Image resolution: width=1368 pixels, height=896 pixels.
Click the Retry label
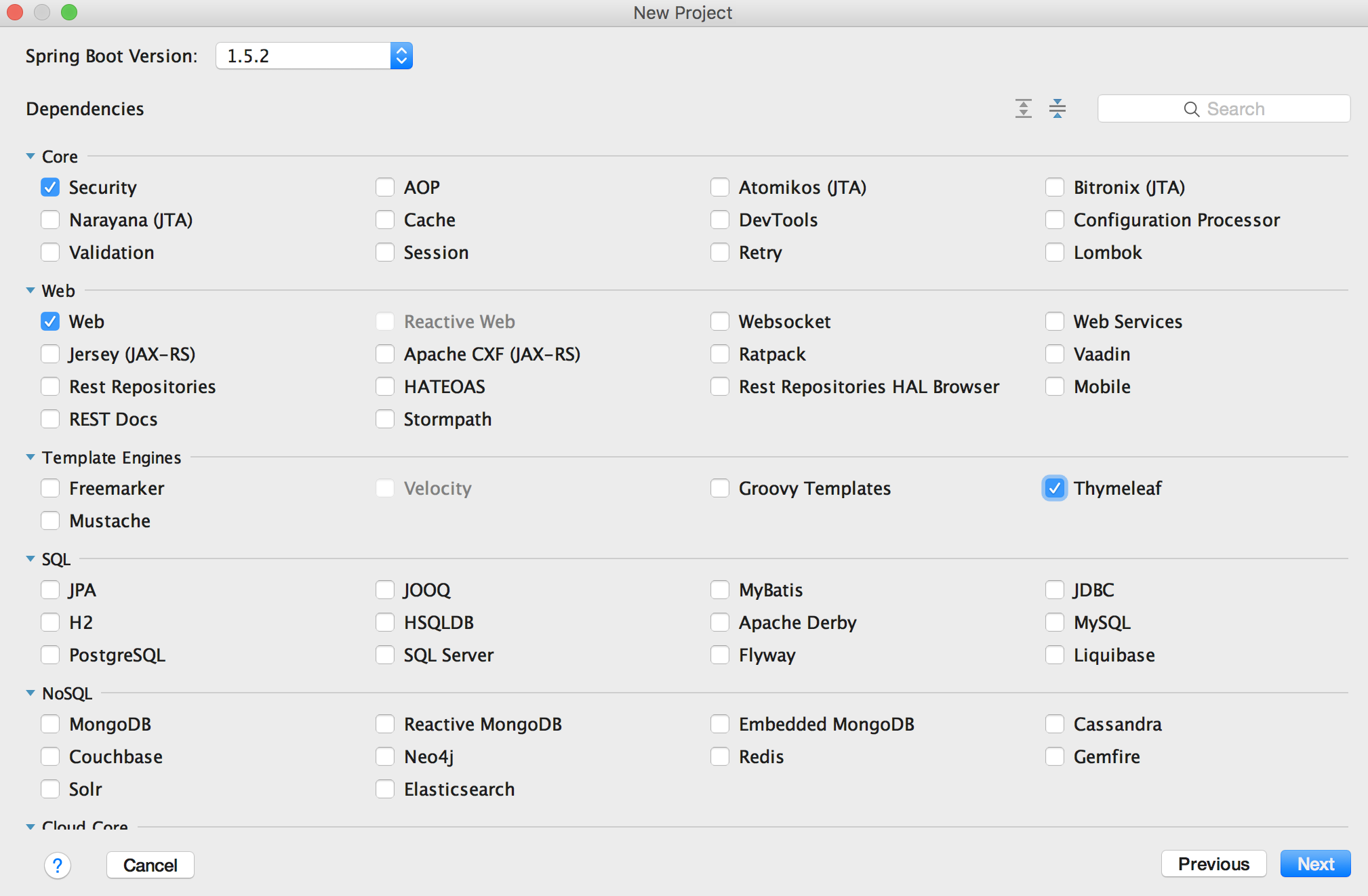click(761, 252)
